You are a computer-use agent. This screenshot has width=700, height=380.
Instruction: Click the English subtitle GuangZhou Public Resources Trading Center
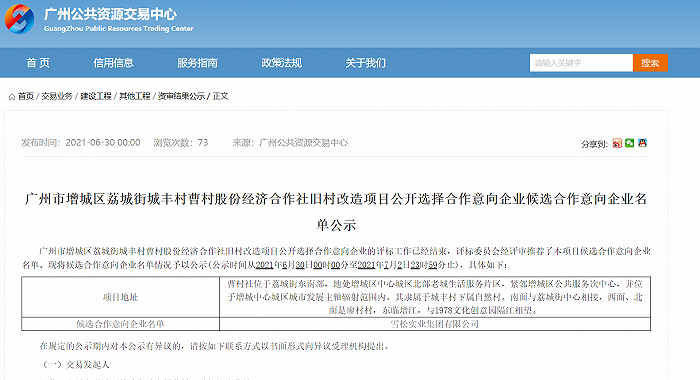pyautogui.click(x=118, y=29)
